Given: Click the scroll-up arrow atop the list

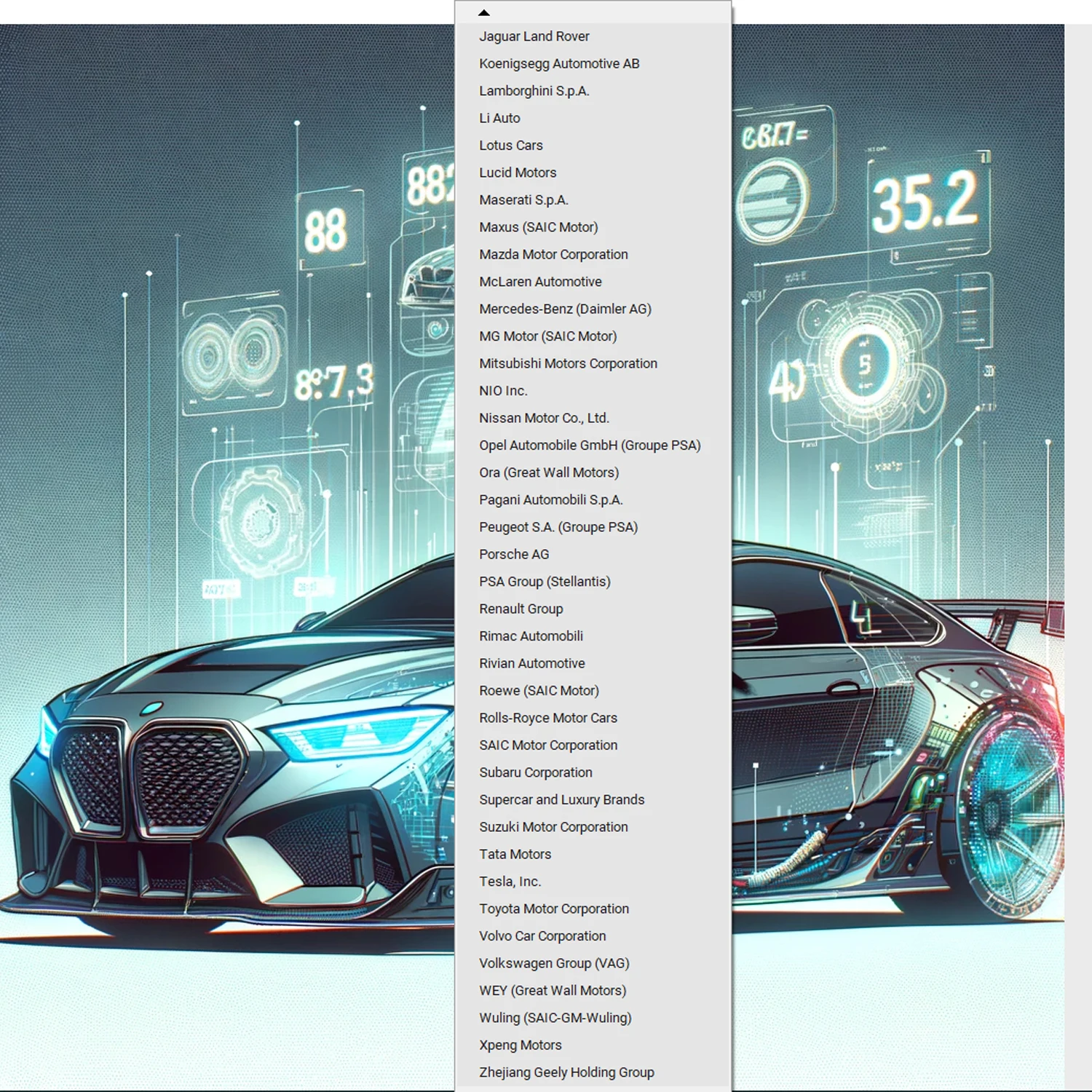Looking at the screenshot, I should pyautogui.click(x=484, y=12).
